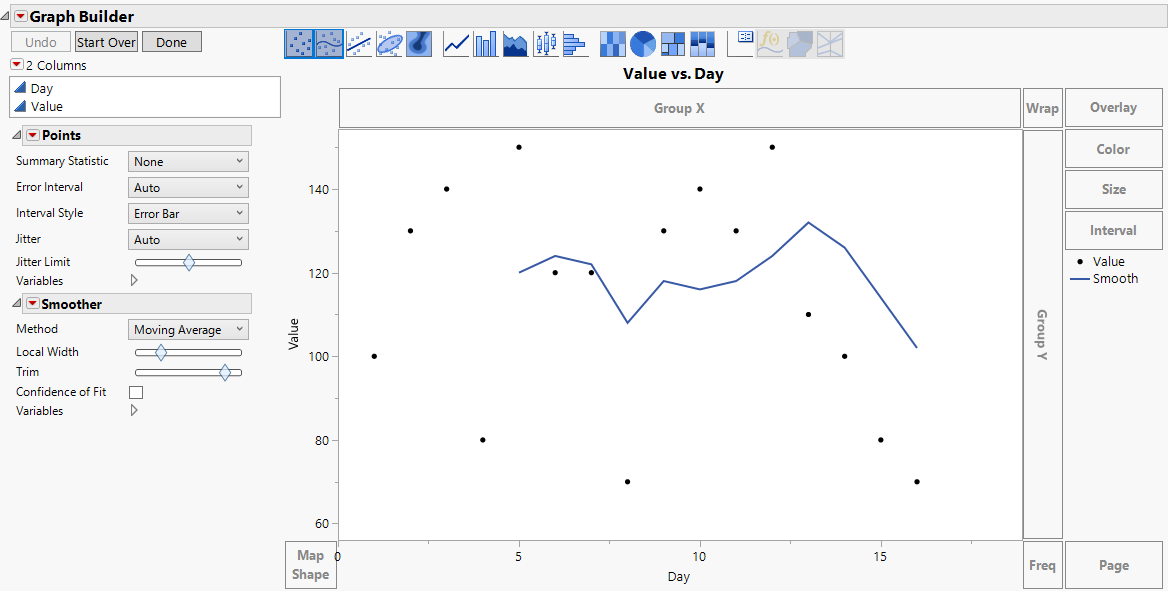The width and height of the screenshot is (1168, 591).
Task: Click the Undo button
Action: pos(41,42)
